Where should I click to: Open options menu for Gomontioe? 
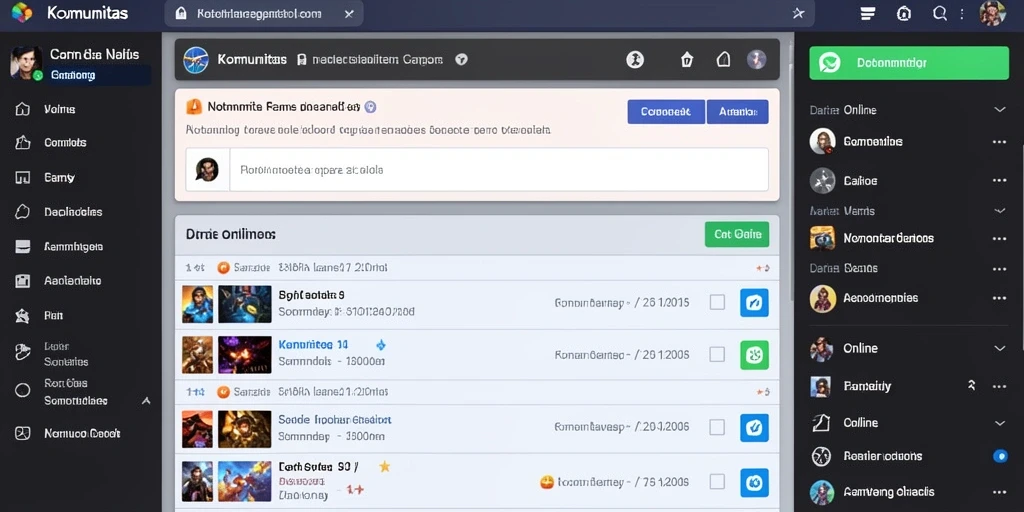pyautogui.click(x=999, y=142)
